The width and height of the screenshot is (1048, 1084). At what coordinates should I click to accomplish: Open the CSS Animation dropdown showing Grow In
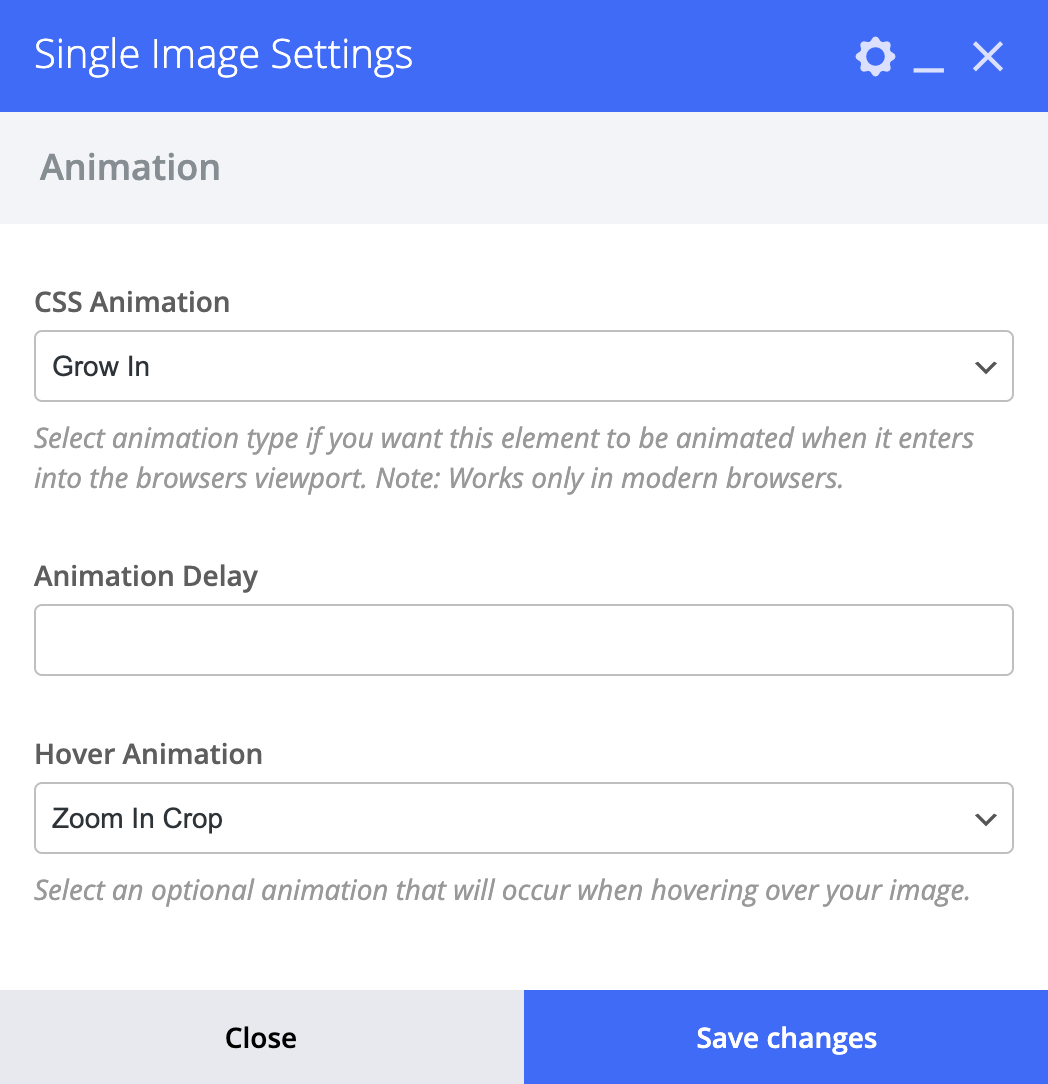(524, 366)
